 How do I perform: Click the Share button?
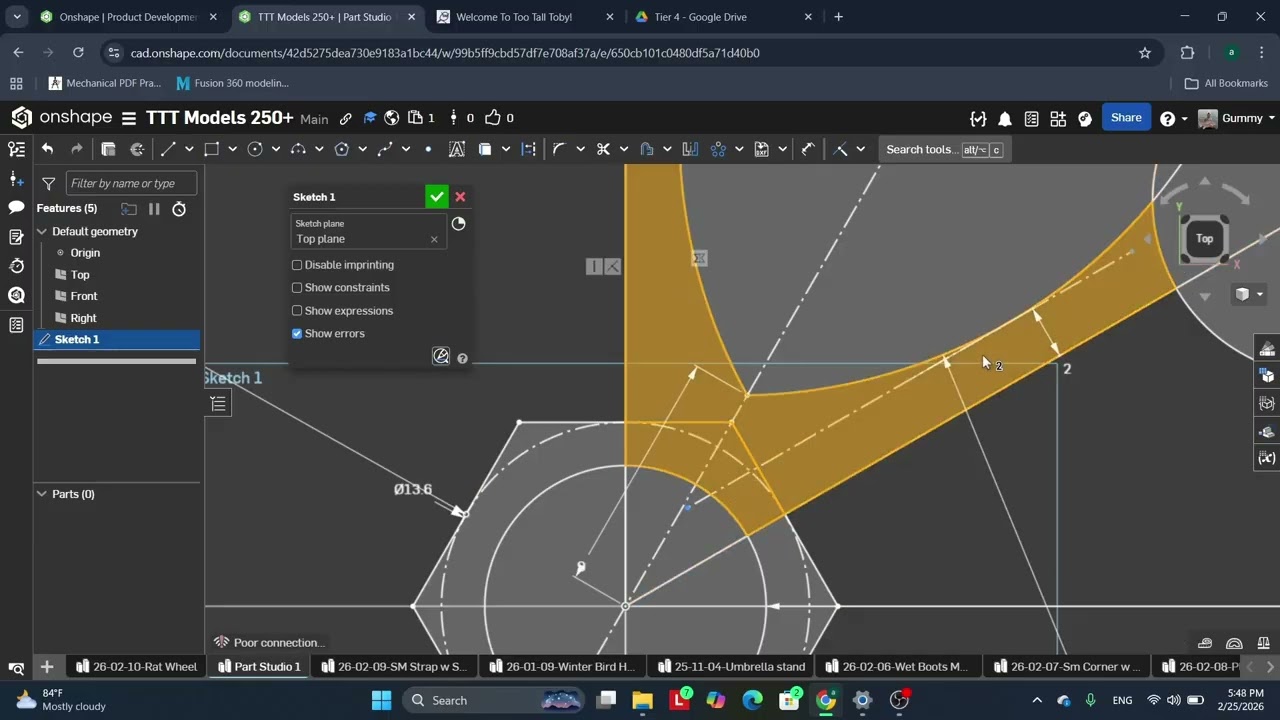click(x=1126, y=118)
